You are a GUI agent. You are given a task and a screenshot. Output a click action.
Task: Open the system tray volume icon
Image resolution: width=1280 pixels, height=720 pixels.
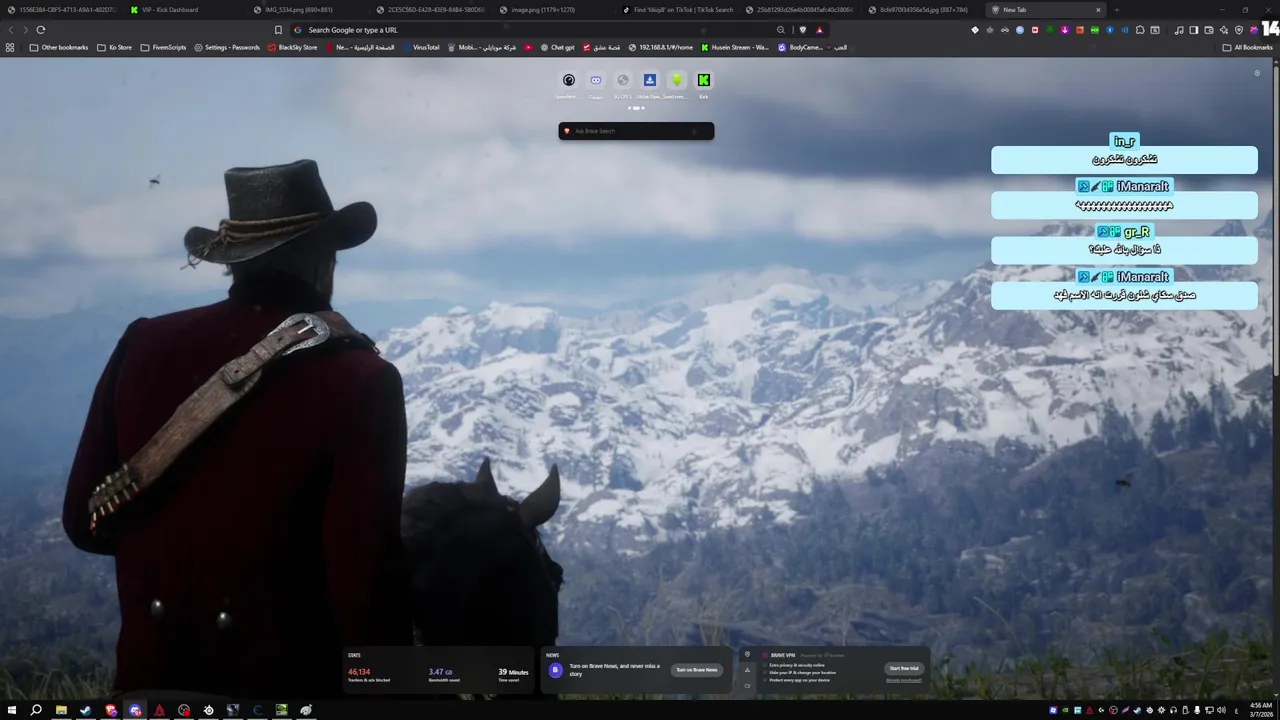click(x=1223, y=710)
